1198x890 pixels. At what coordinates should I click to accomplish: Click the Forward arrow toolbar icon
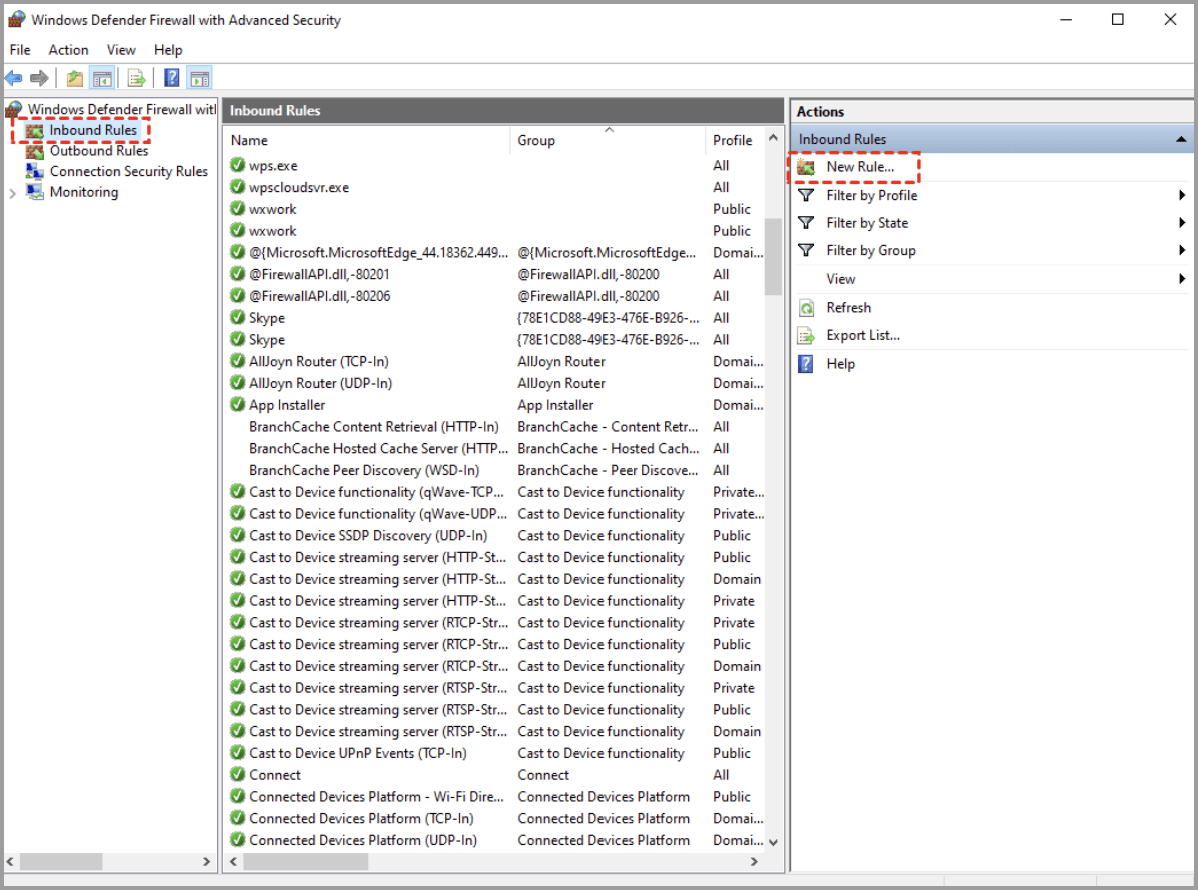point(39,78)
